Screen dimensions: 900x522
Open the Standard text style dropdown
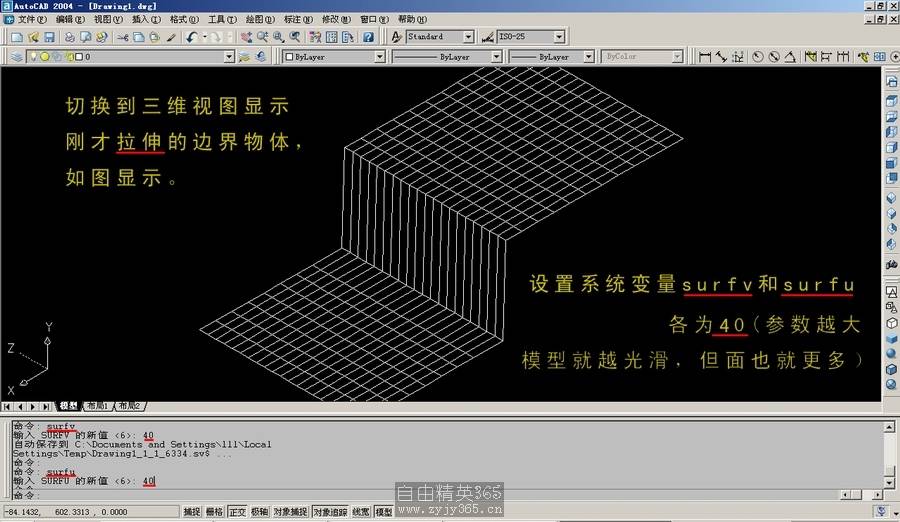pyautogui.click(x=468, y=37)
